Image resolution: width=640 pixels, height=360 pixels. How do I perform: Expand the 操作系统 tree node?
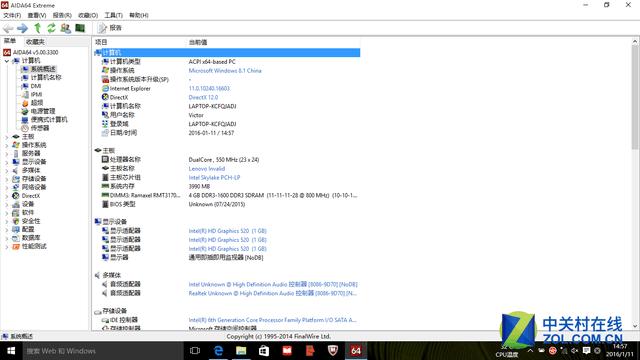click(x=7, y=145)
